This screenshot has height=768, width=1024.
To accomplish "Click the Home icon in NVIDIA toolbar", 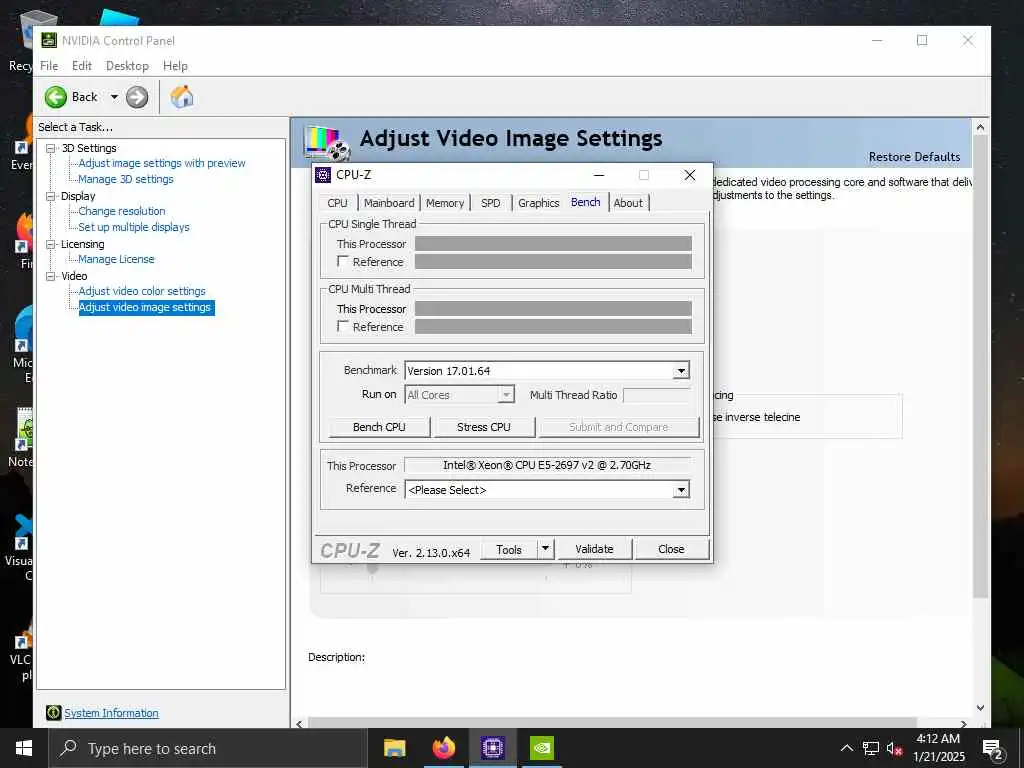I will click(x=182, y=97).
